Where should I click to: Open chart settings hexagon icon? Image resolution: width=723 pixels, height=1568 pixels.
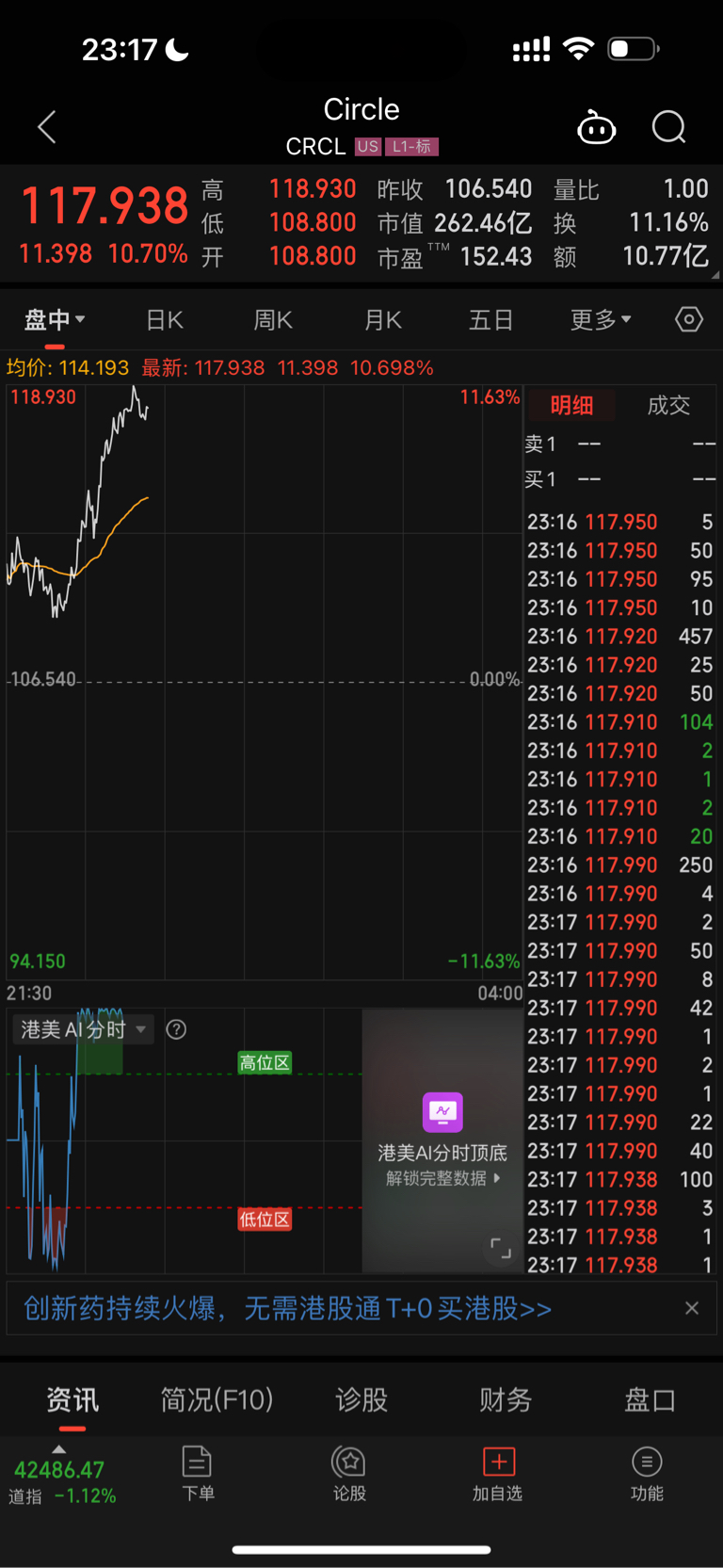[x=689, y=320]
